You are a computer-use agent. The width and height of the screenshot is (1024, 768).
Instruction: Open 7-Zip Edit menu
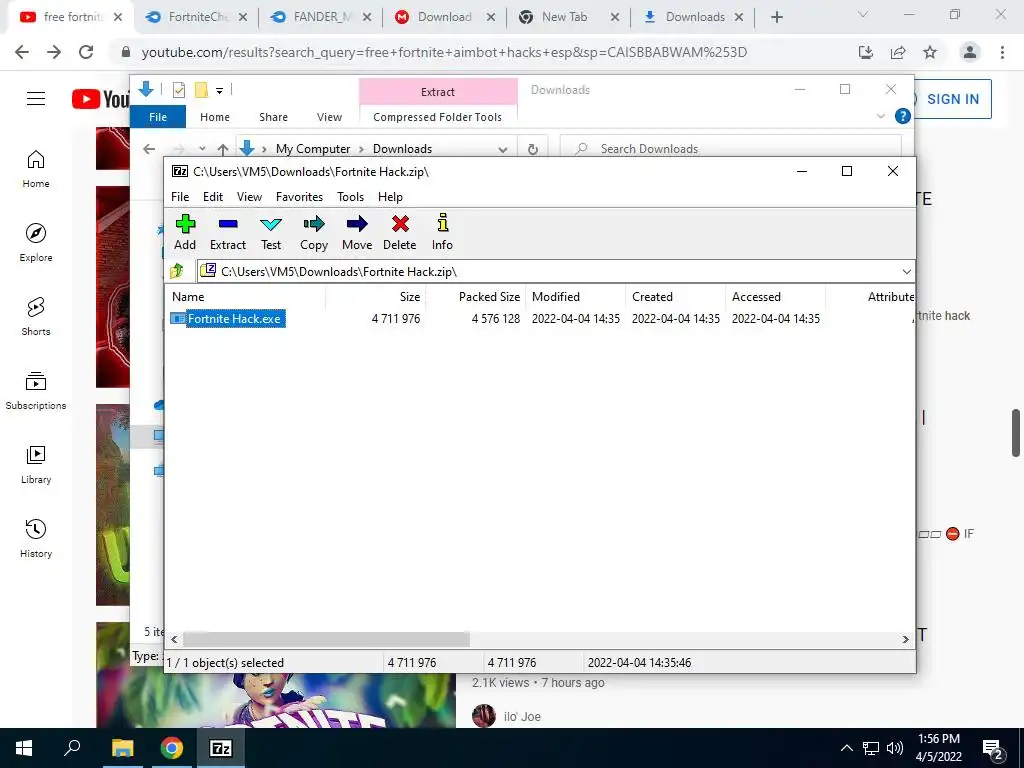point(213,197)
